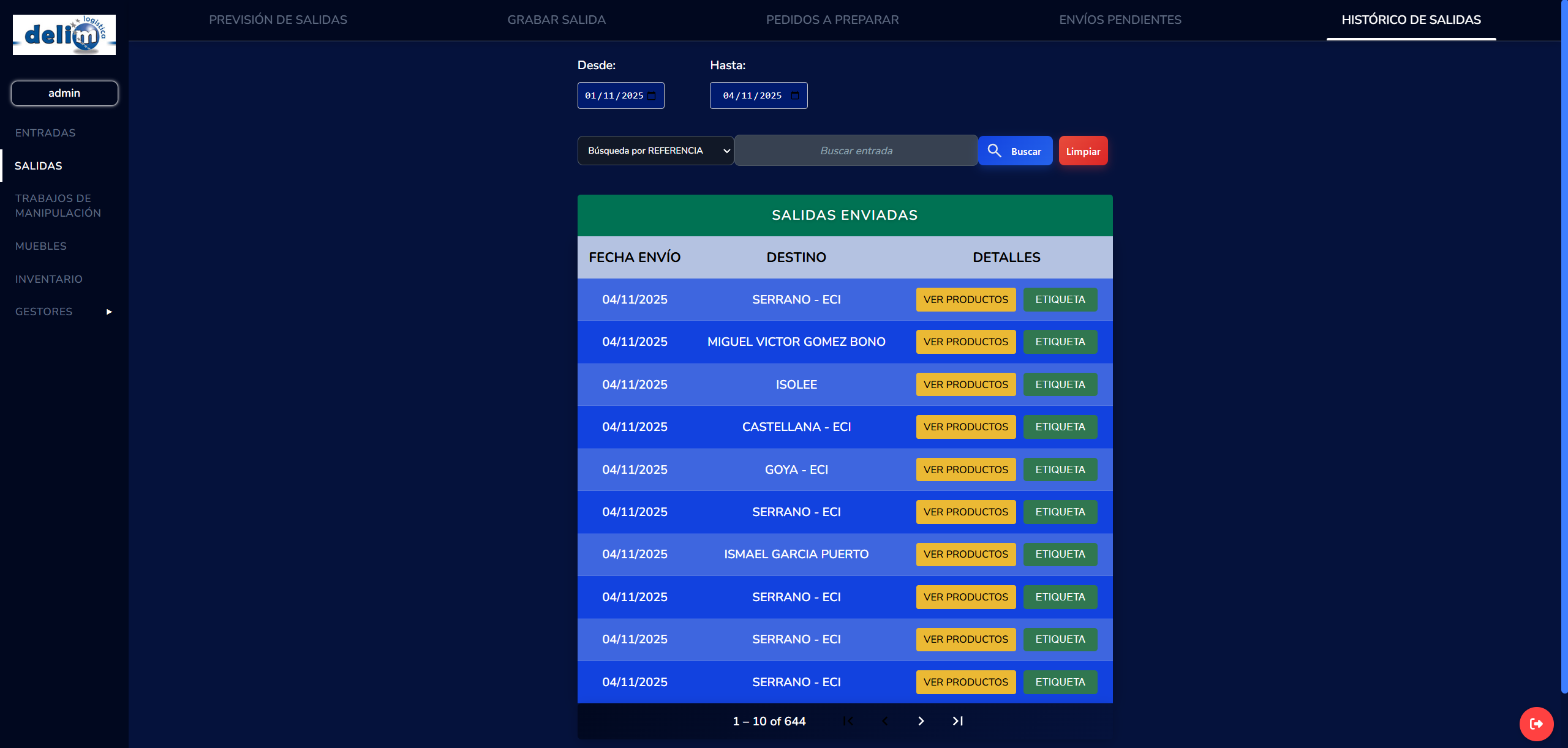This screenshot has width=1568, height=748.
Task: Select INVENTARIO in the sidebar
Action: pyautogui.click(x=49, y=279)
